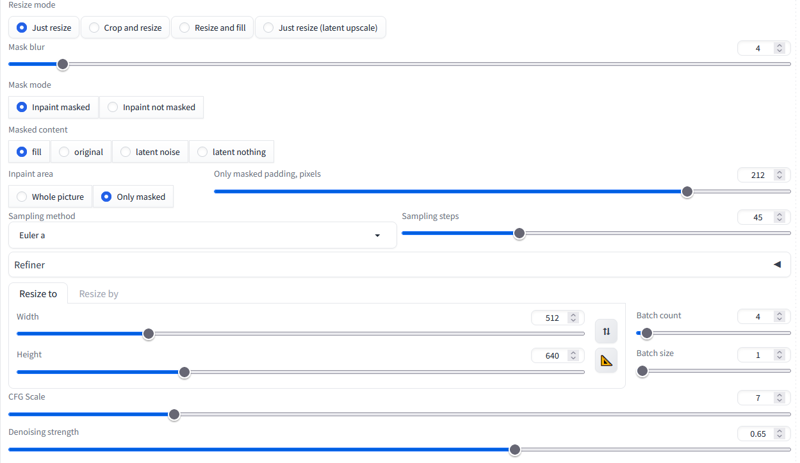
Task: Select Just resize (latent upscale) option
Action: click(x=320, y=28)
